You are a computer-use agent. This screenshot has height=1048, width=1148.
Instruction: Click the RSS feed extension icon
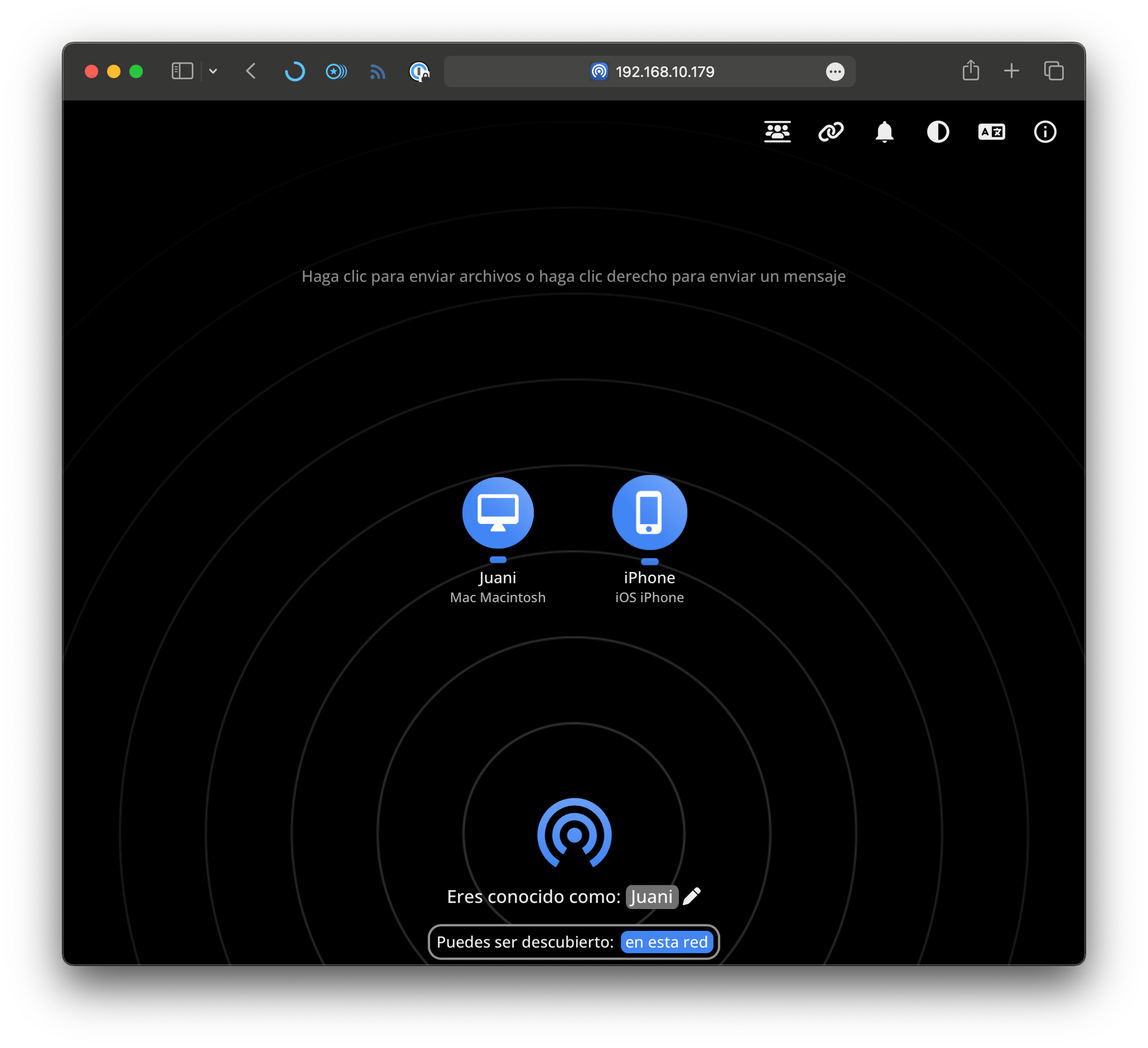pos(377,71)
